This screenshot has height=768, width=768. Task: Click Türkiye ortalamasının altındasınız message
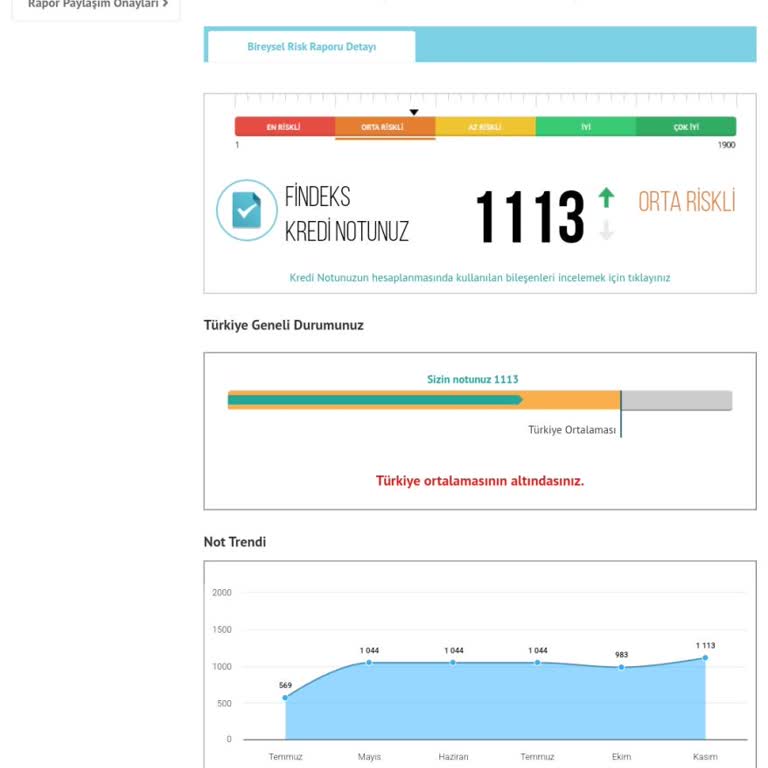click(480, 481)
